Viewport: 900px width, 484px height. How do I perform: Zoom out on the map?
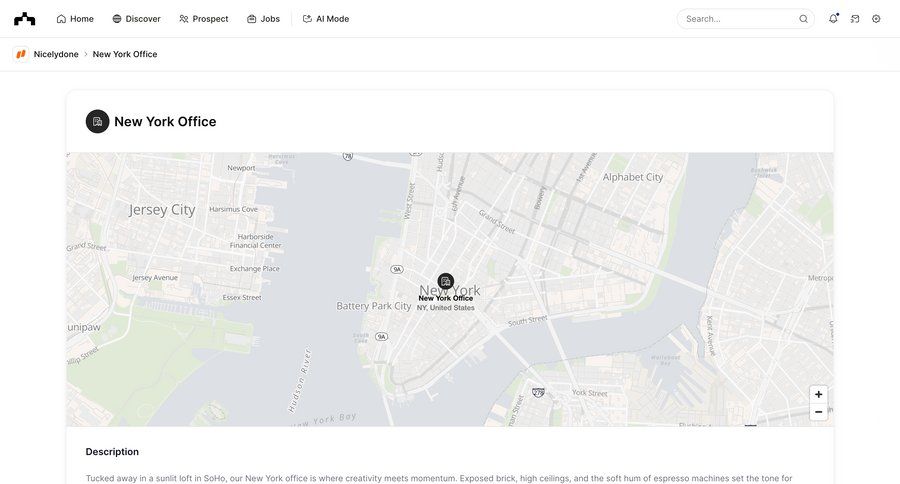818,412
